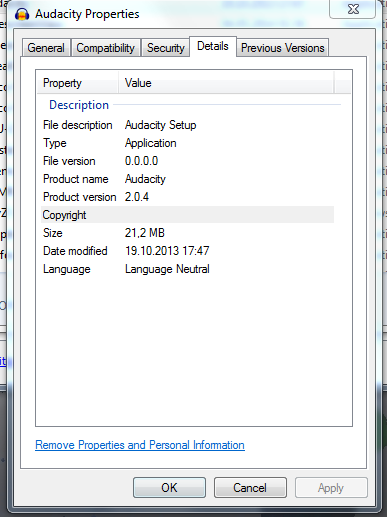Open the Compatibility tab
This screenshot has height=517, width=387.
point(105,48)
